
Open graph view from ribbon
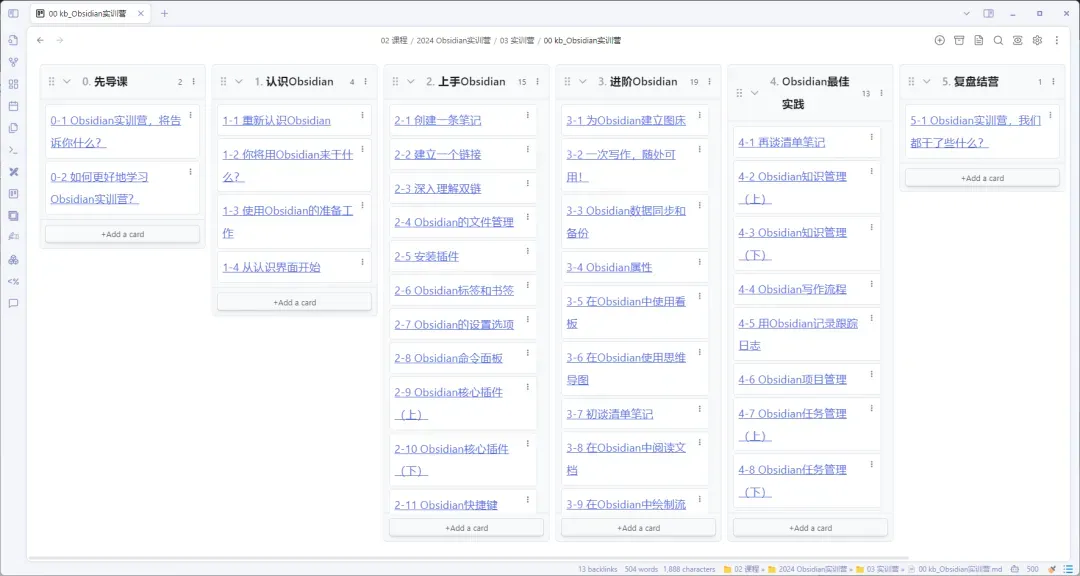point(13,62)
